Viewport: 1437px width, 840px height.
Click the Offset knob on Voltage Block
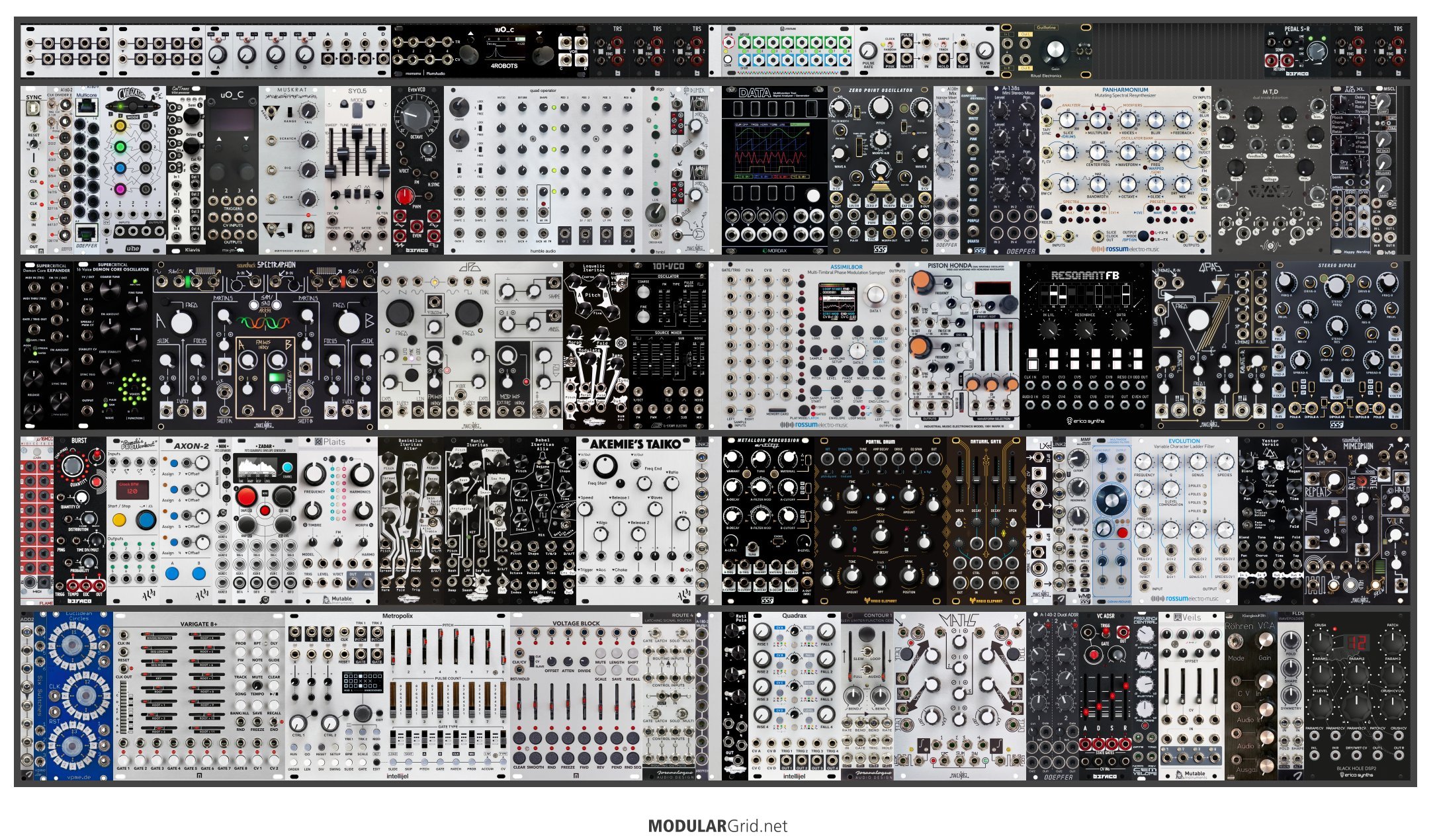click(x=552, y=660)
